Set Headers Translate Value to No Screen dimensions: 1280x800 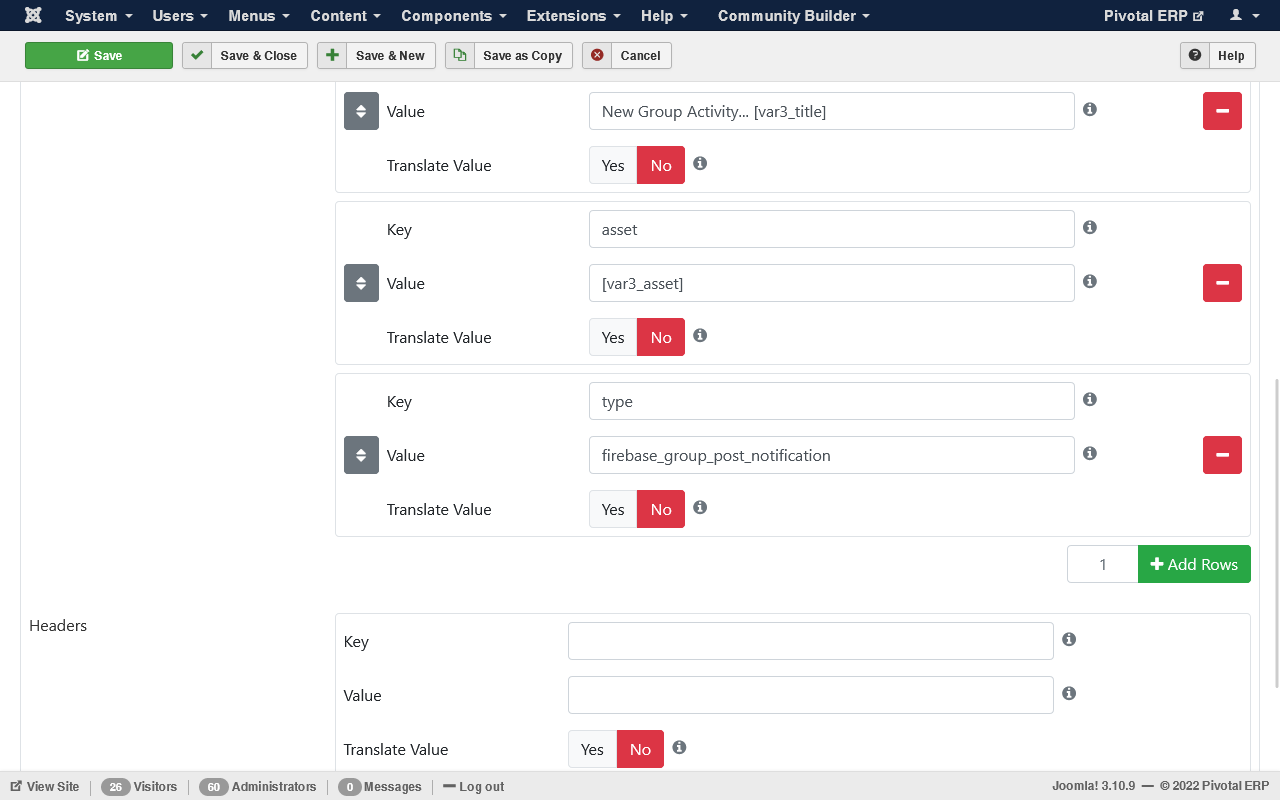[x=640, y=749]
